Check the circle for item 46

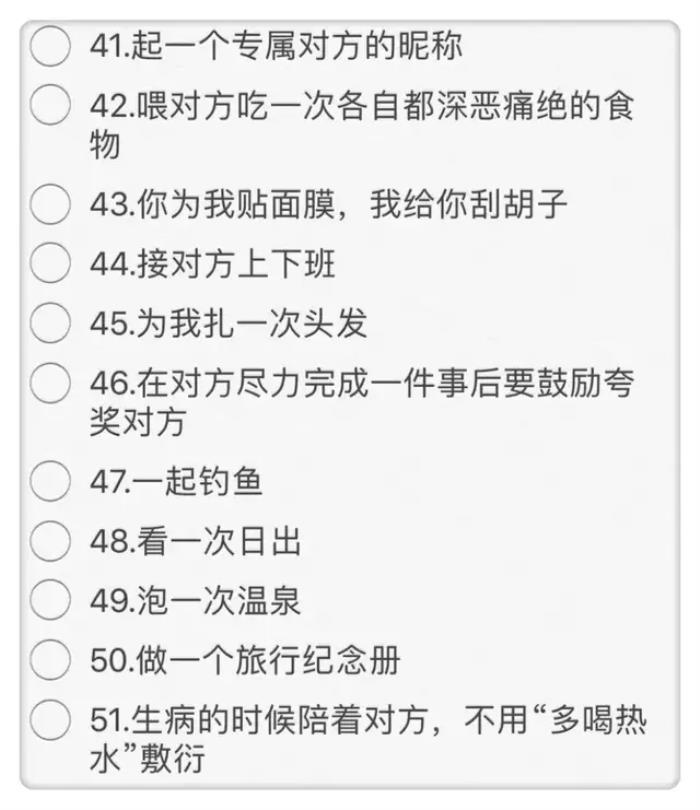pyautogui.click(x=50, y=382)
